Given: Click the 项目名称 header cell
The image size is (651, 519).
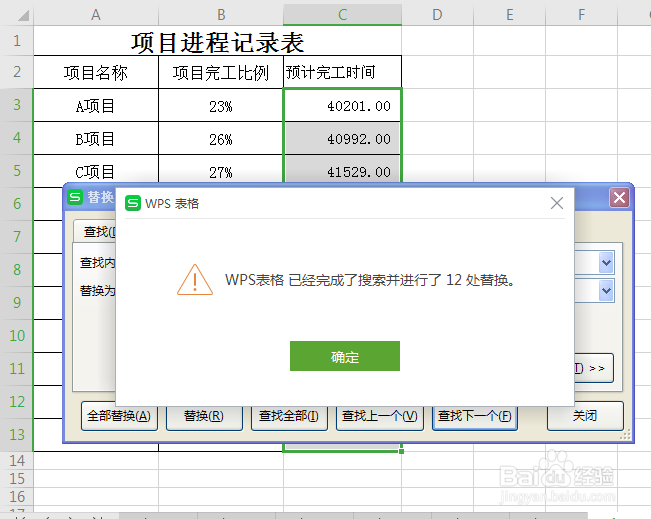Looking at the screenshot, I should [x=96, y=72].
